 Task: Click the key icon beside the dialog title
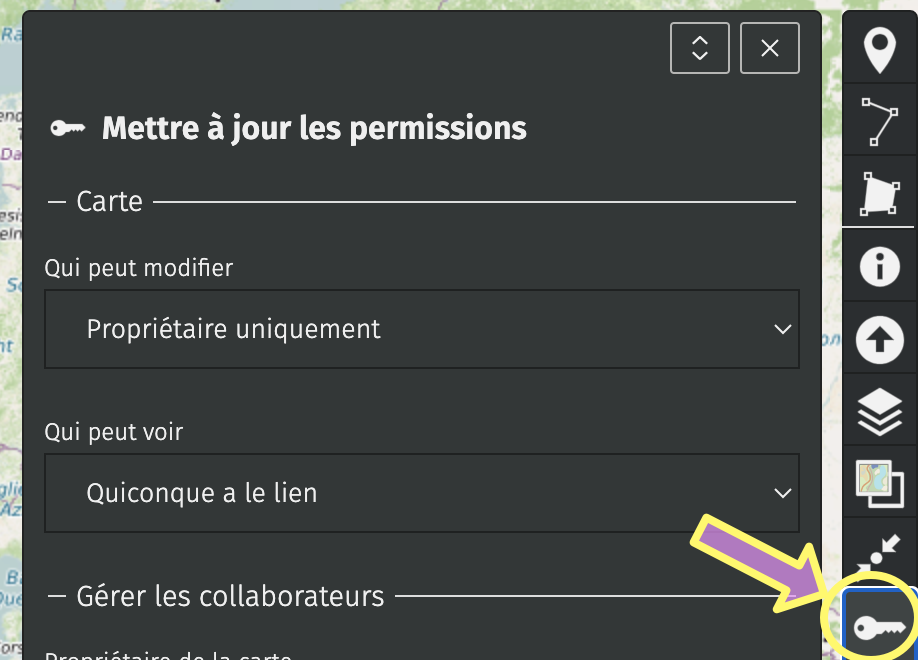point(68,128)
